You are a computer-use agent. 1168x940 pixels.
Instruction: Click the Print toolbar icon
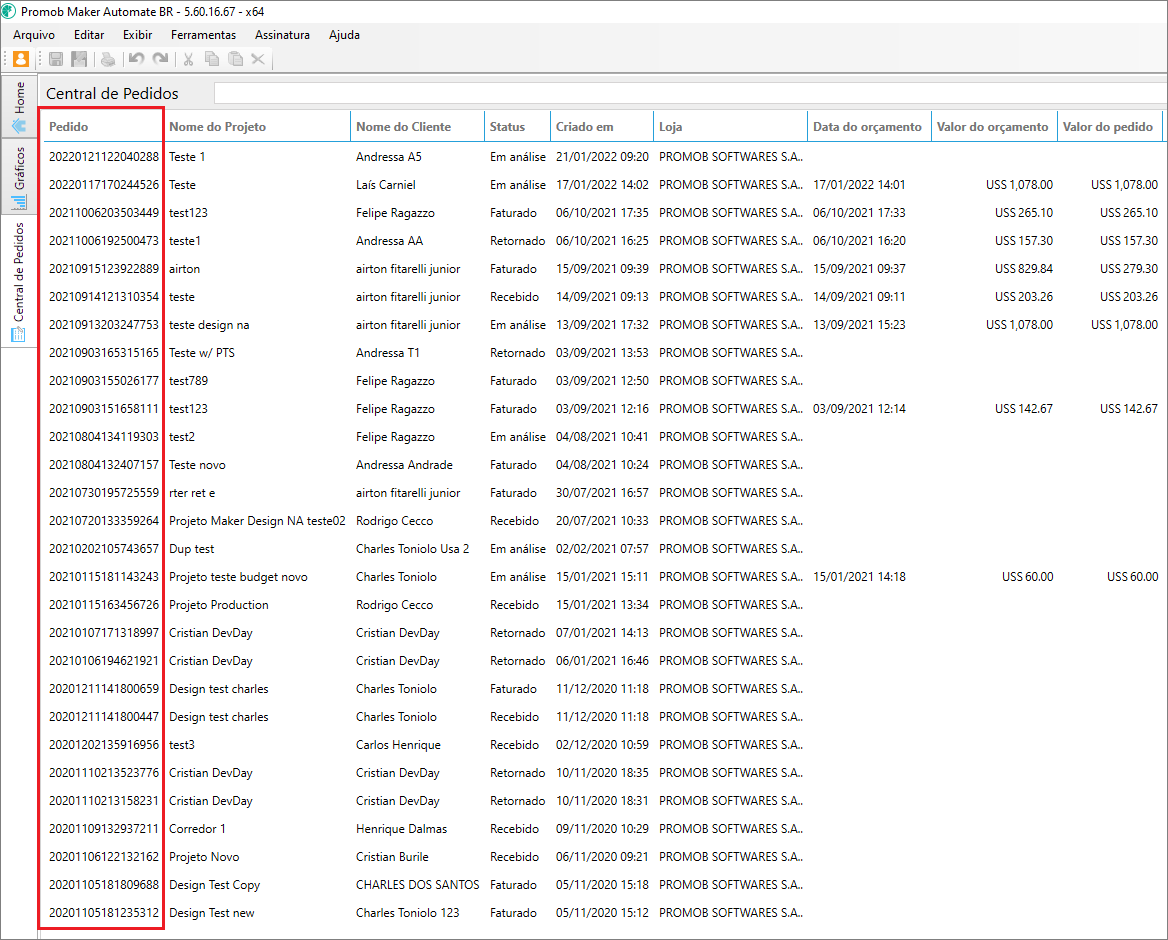tap(108, 59)
